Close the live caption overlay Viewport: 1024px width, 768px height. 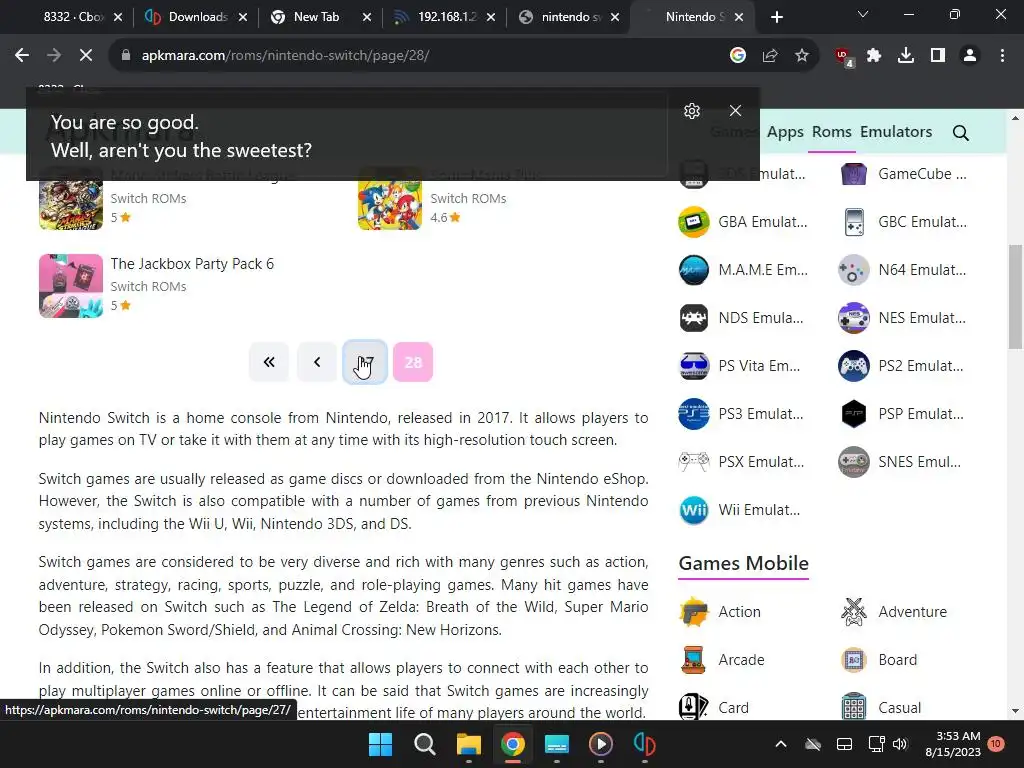pos(735,111)
